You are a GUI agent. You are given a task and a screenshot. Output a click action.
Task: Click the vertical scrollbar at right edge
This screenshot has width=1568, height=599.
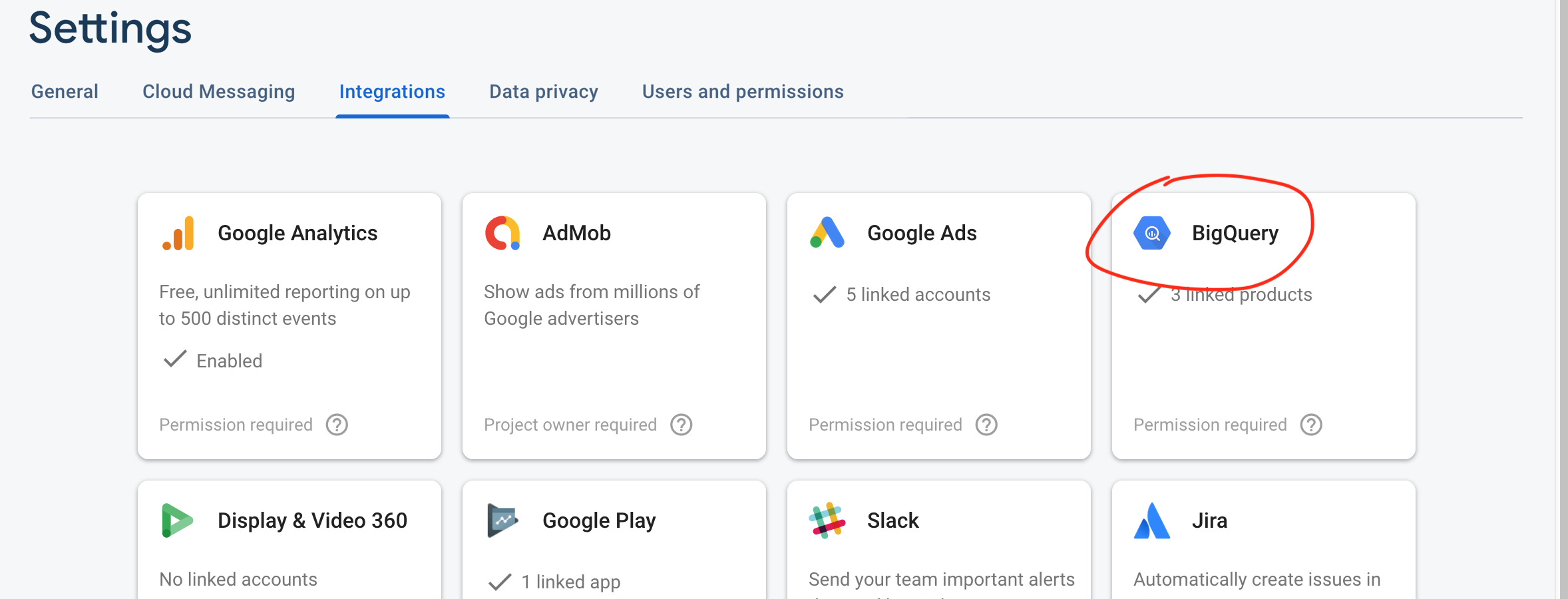[1563, 299]
